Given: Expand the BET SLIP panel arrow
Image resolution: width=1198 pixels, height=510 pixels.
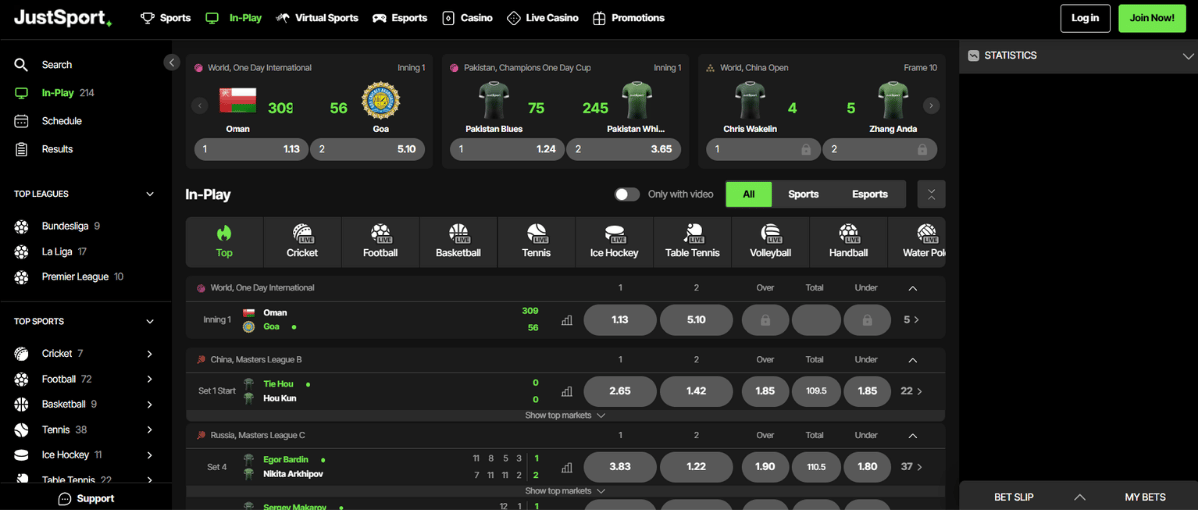Looking at the screenshot, I should pyautogui.click(x=1080, y=497).
